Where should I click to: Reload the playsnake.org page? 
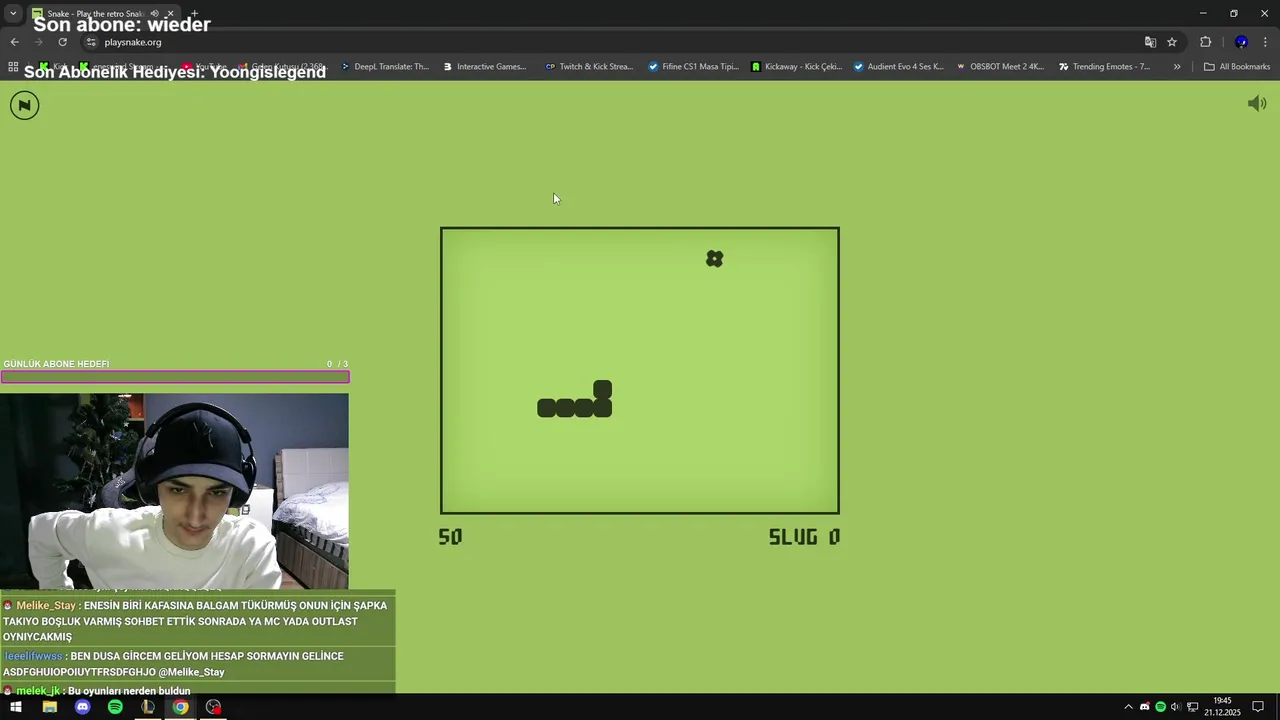62,42
